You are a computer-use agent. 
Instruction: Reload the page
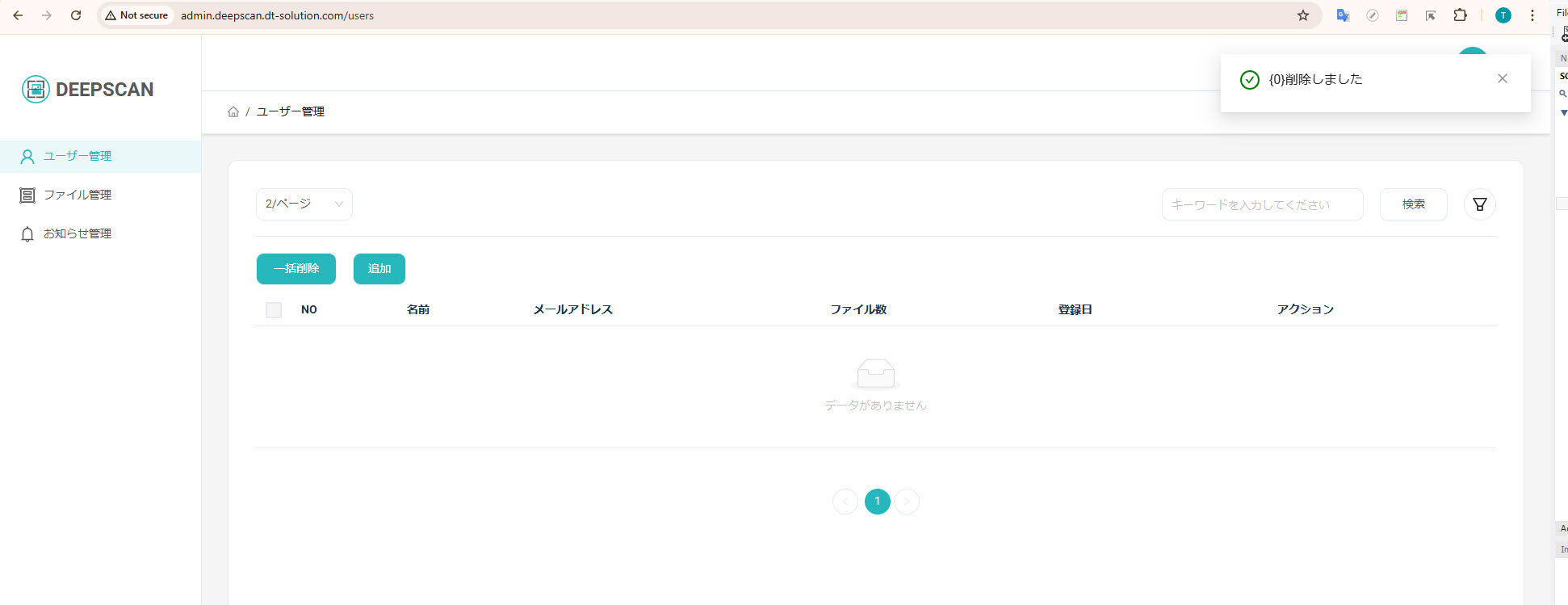tap(76, 15)
